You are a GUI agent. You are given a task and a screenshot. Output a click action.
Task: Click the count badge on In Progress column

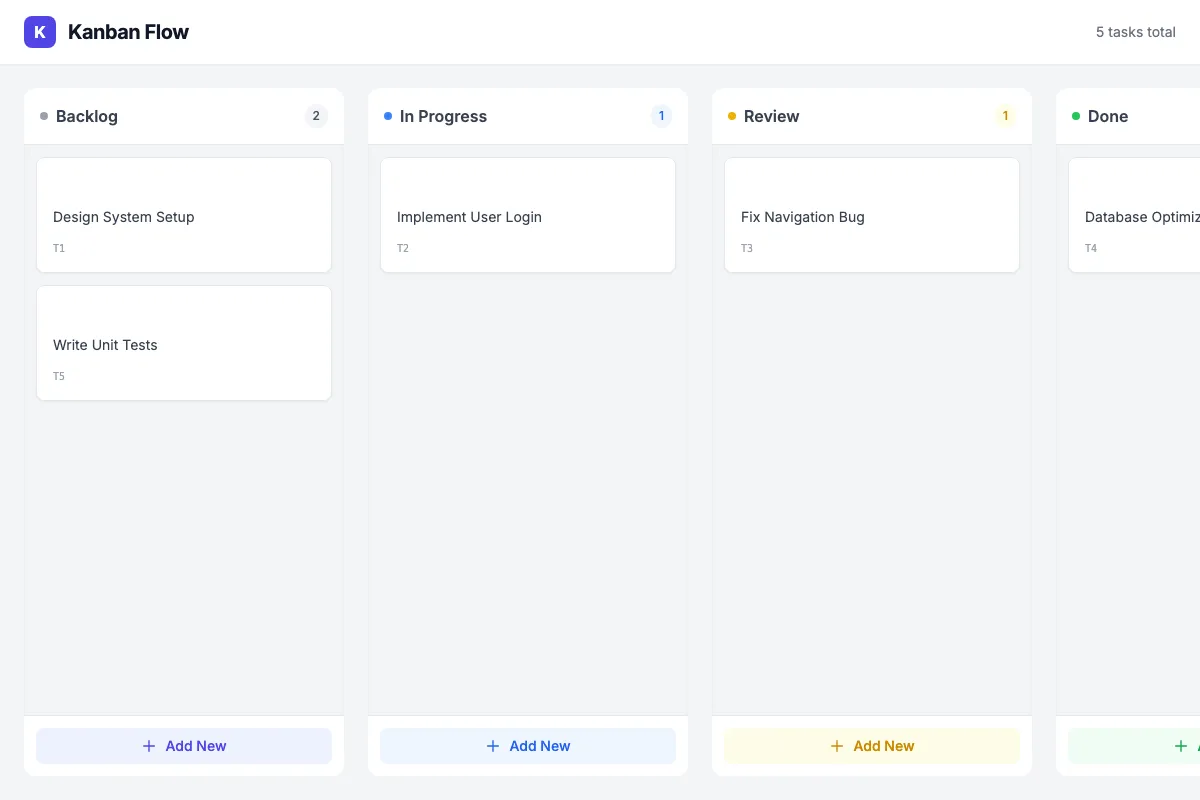[661, 116]
